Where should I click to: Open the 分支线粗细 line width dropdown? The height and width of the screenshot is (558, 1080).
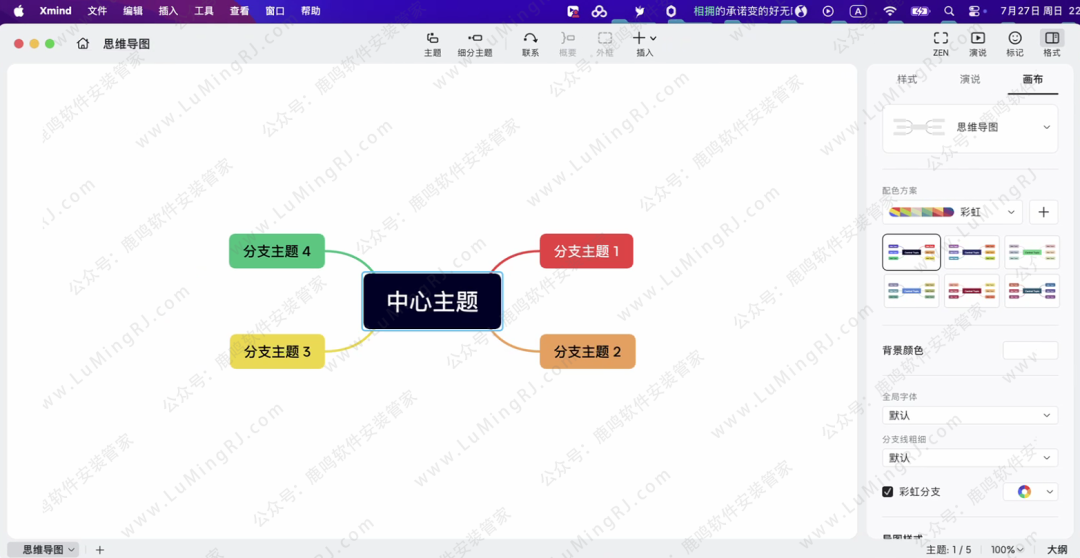click(x=970, y=457)
